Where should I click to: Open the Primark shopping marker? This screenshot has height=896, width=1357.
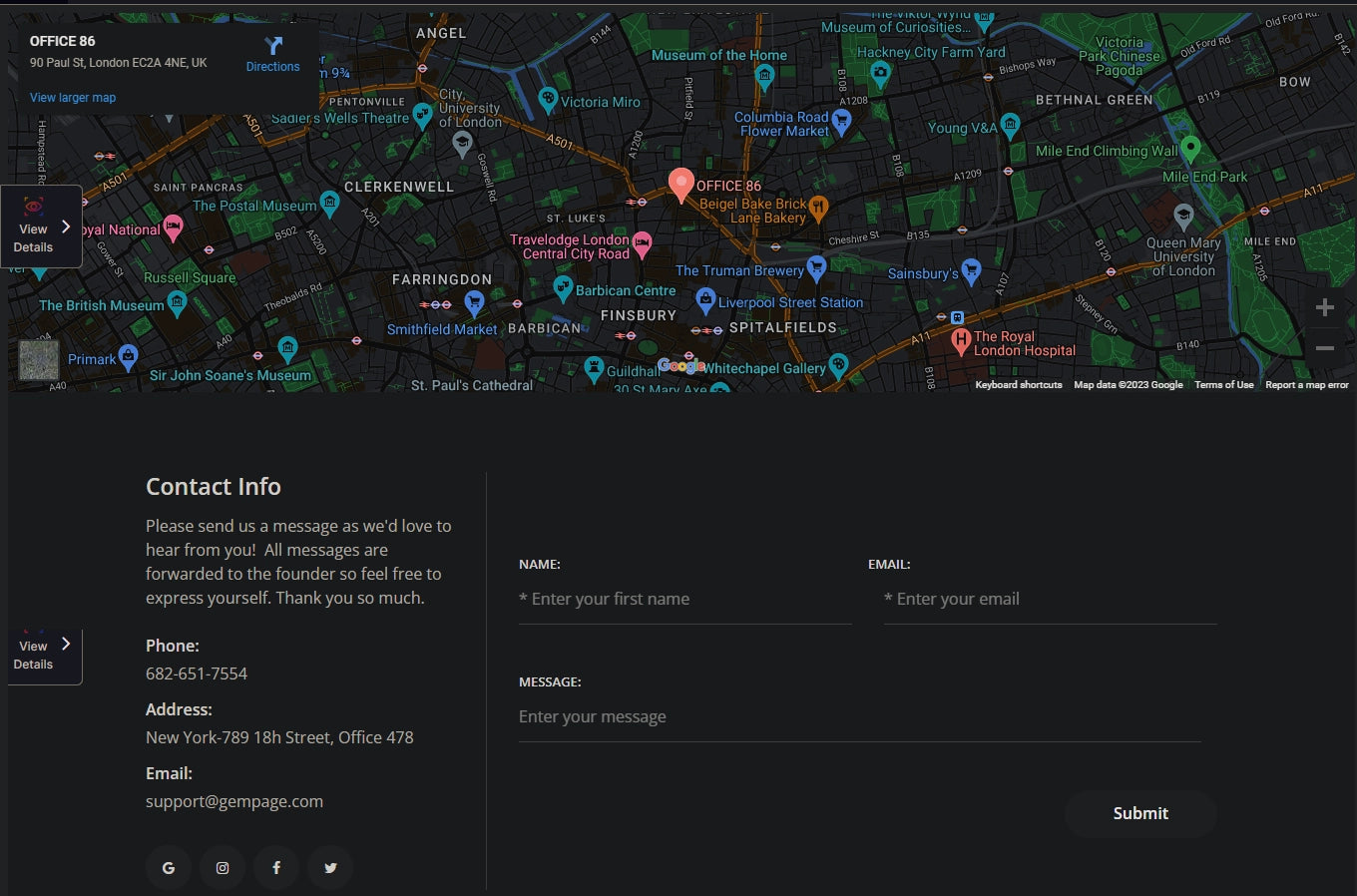(128, 356)
